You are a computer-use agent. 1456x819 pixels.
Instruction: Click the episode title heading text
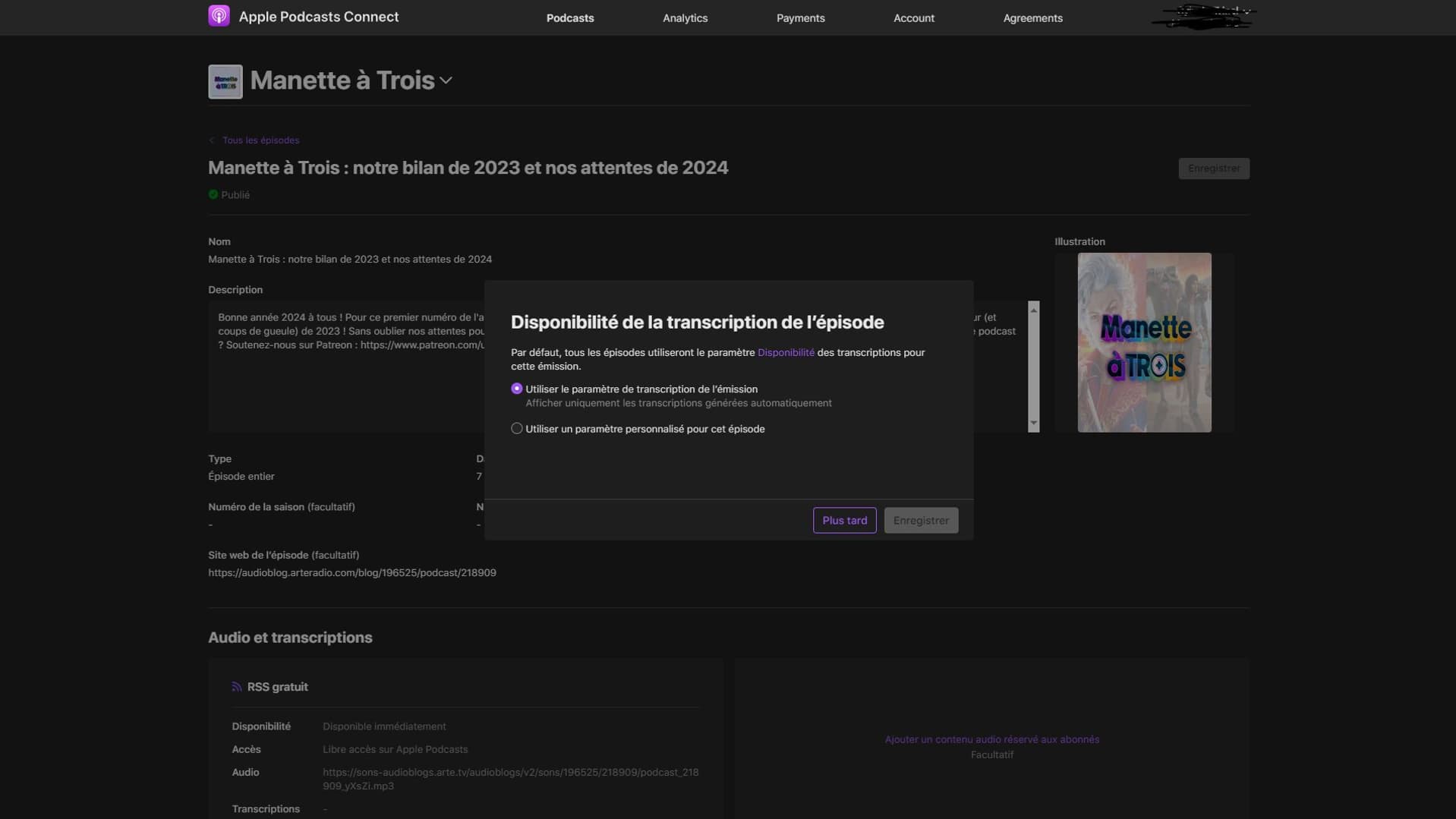[468, 168]
